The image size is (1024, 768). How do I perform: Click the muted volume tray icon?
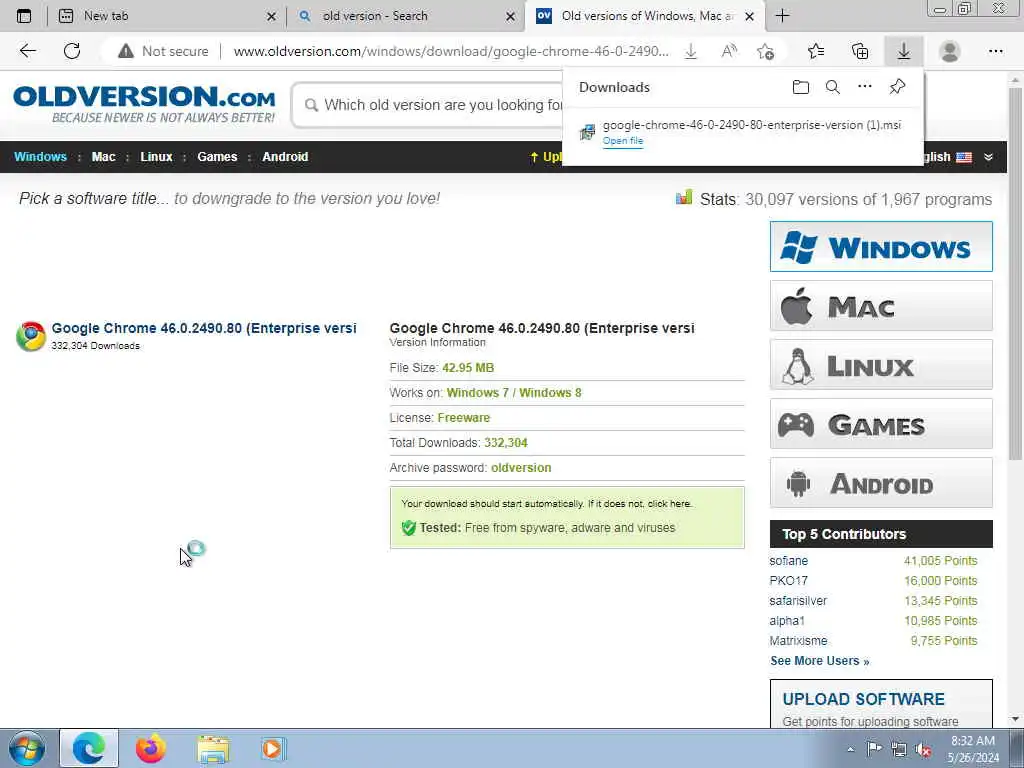923,749
